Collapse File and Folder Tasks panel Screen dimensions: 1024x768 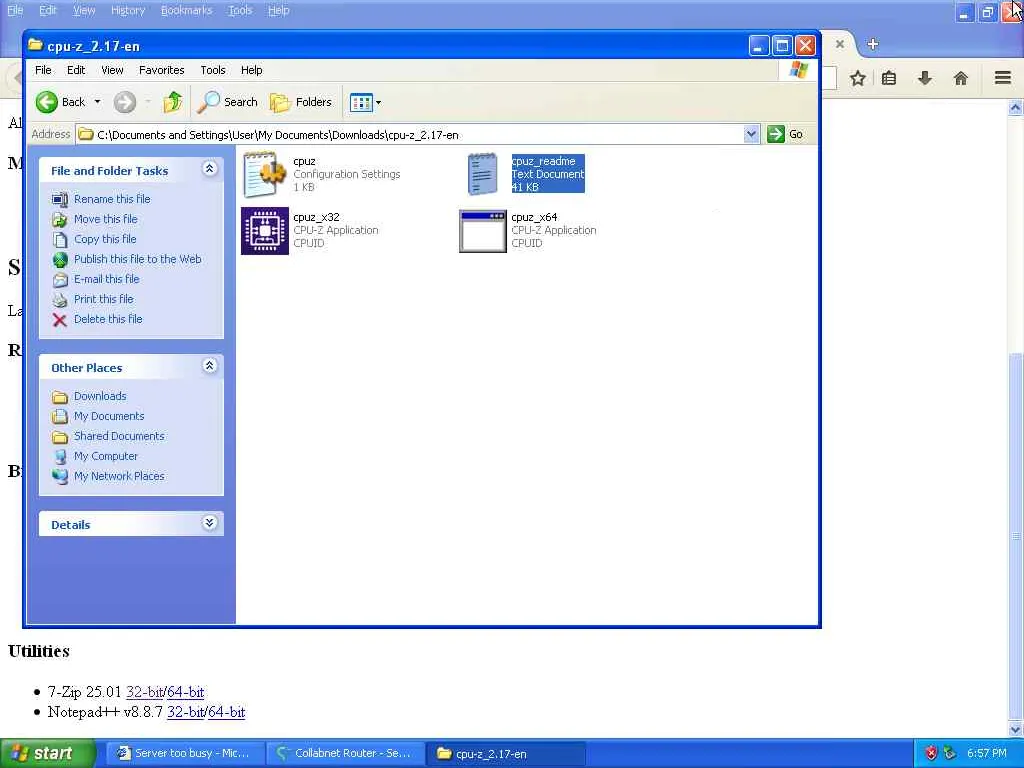210,169
